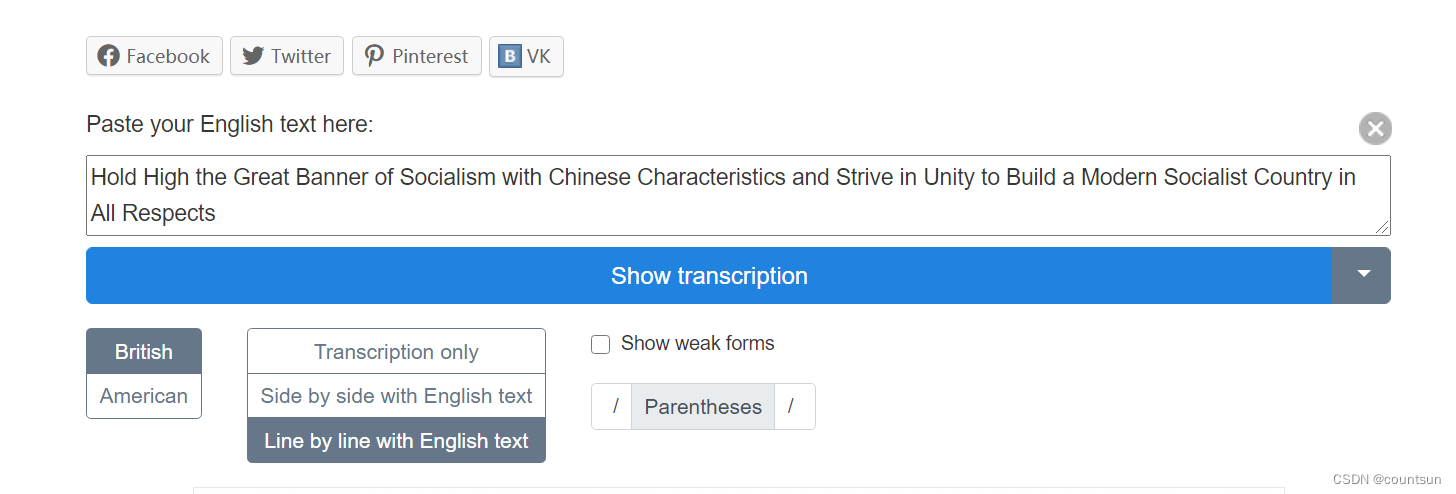Switch to American pronunciation
Image resolution: width=1456 pixels, height=494 pixels.
[144, 396]
